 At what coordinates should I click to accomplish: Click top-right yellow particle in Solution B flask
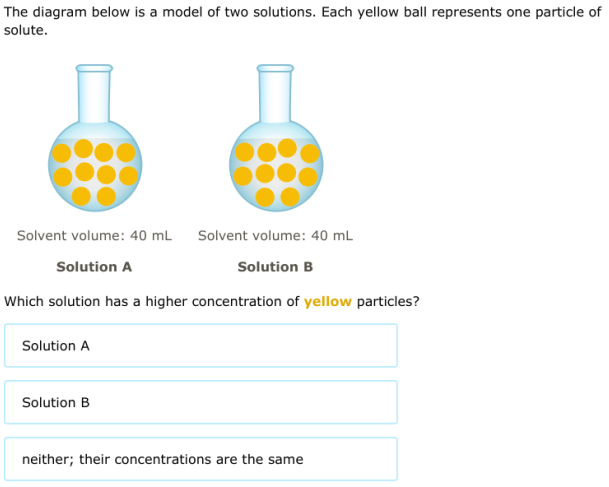tap(310, 154)
